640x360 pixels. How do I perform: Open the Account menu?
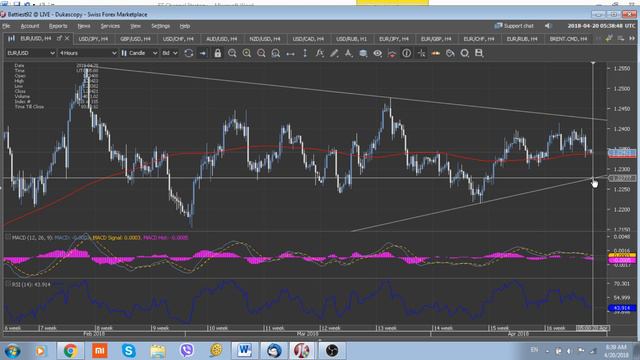(30, 26)
